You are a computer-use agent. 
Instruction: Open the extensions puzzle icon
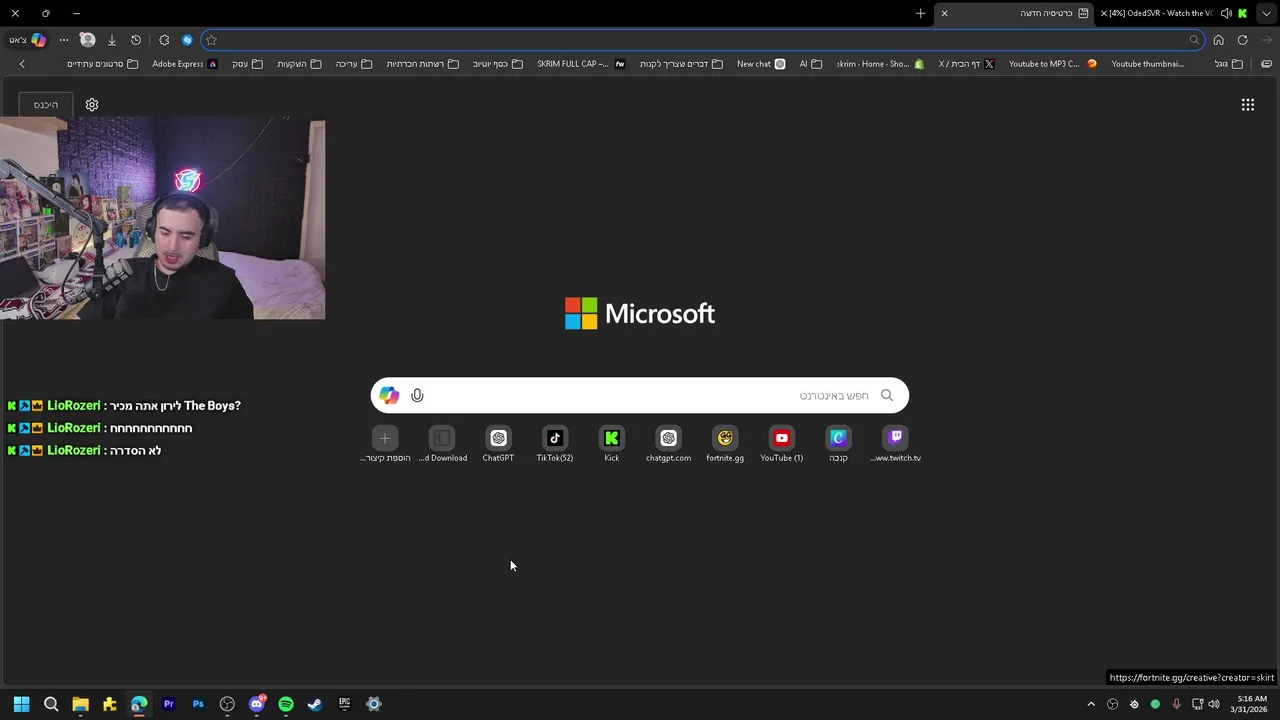pos(164,40)
